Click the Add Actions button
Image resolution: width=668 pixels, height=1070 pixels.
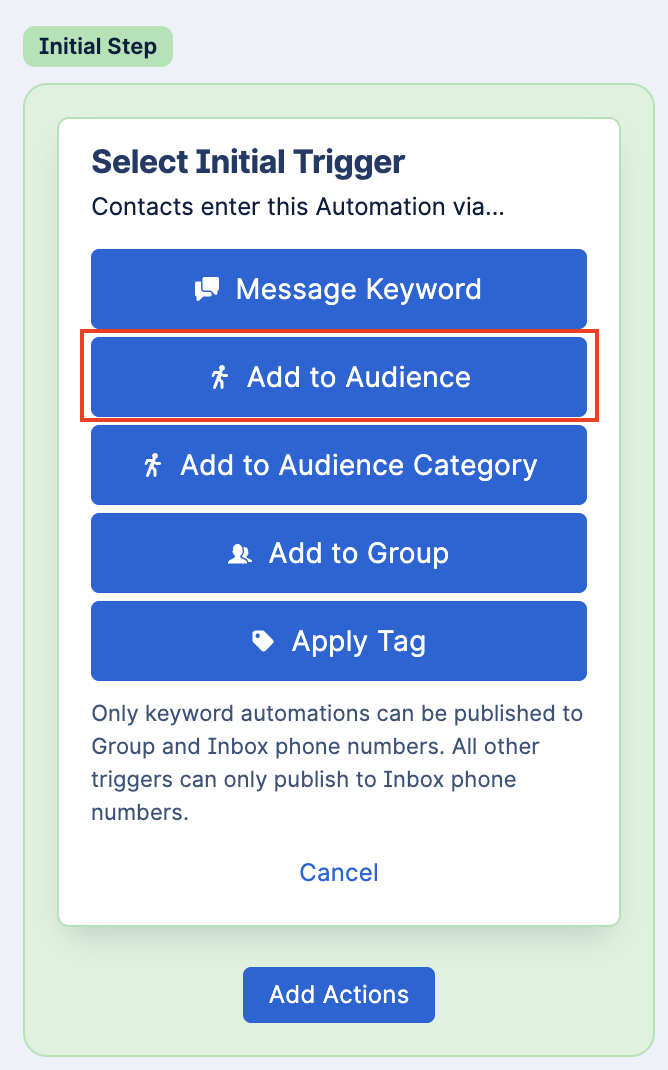(339, 994)
